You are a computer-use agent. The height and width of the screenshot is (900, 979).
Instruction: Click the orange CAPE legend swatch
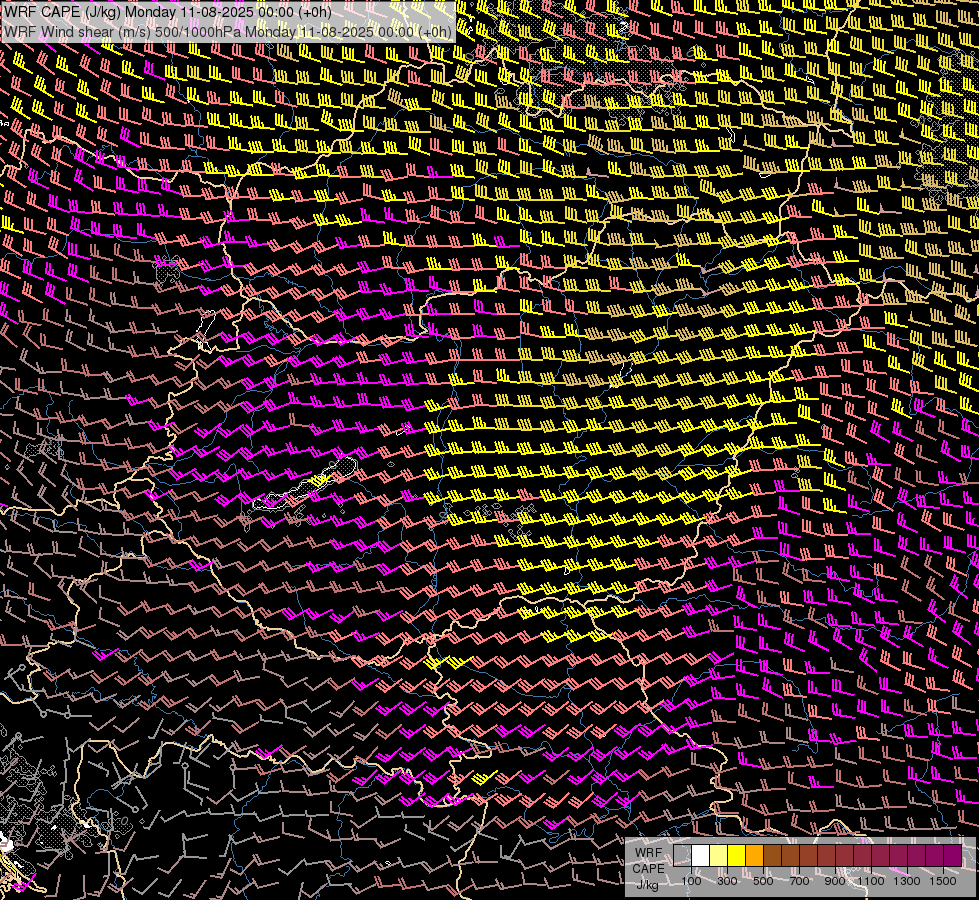pyautogui.click(x=754, y=855)
